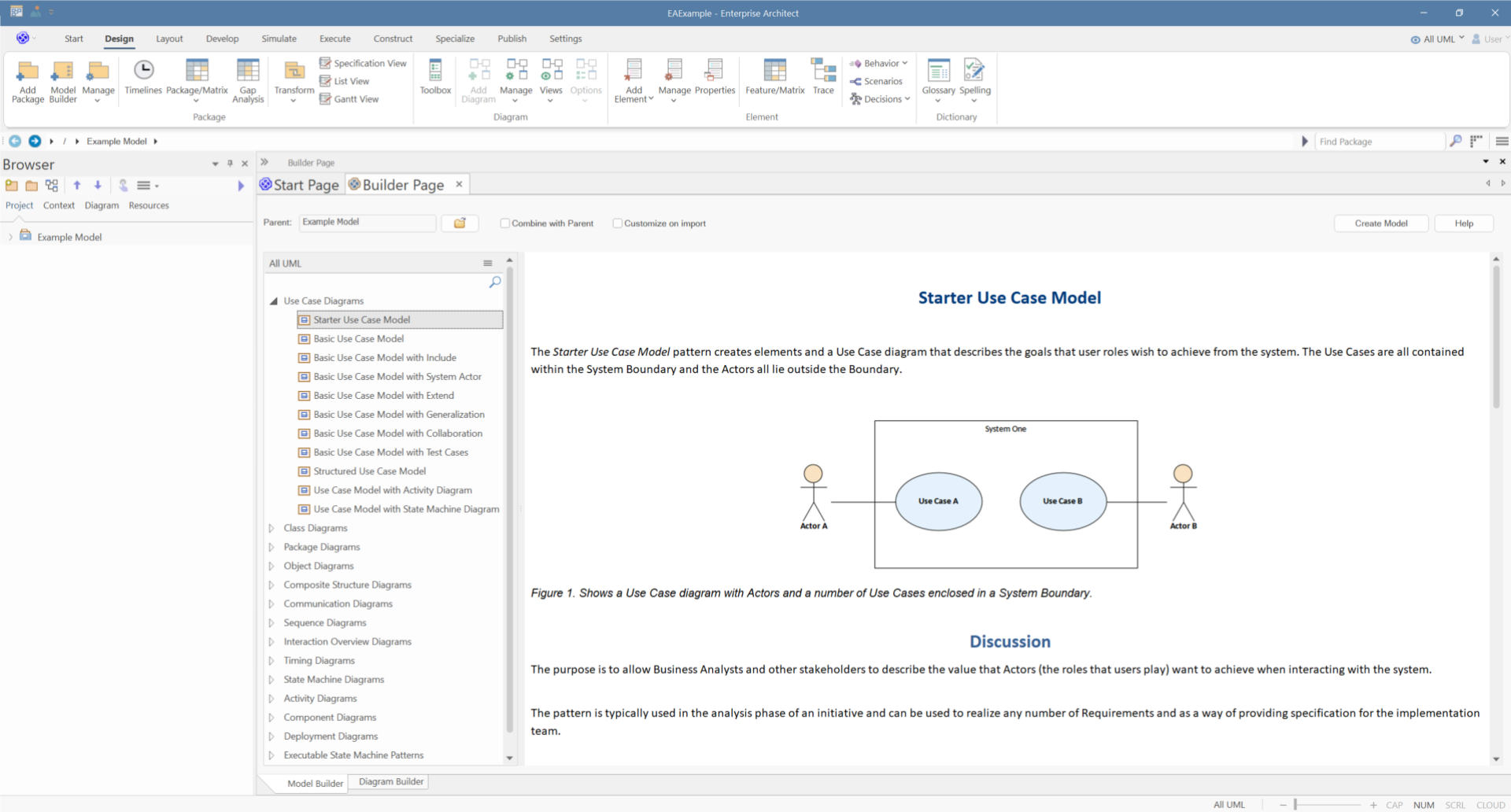Viewport: 1511px width, 812px height.
Task: Expand the Example Model tree node
Action: [10, 237]
